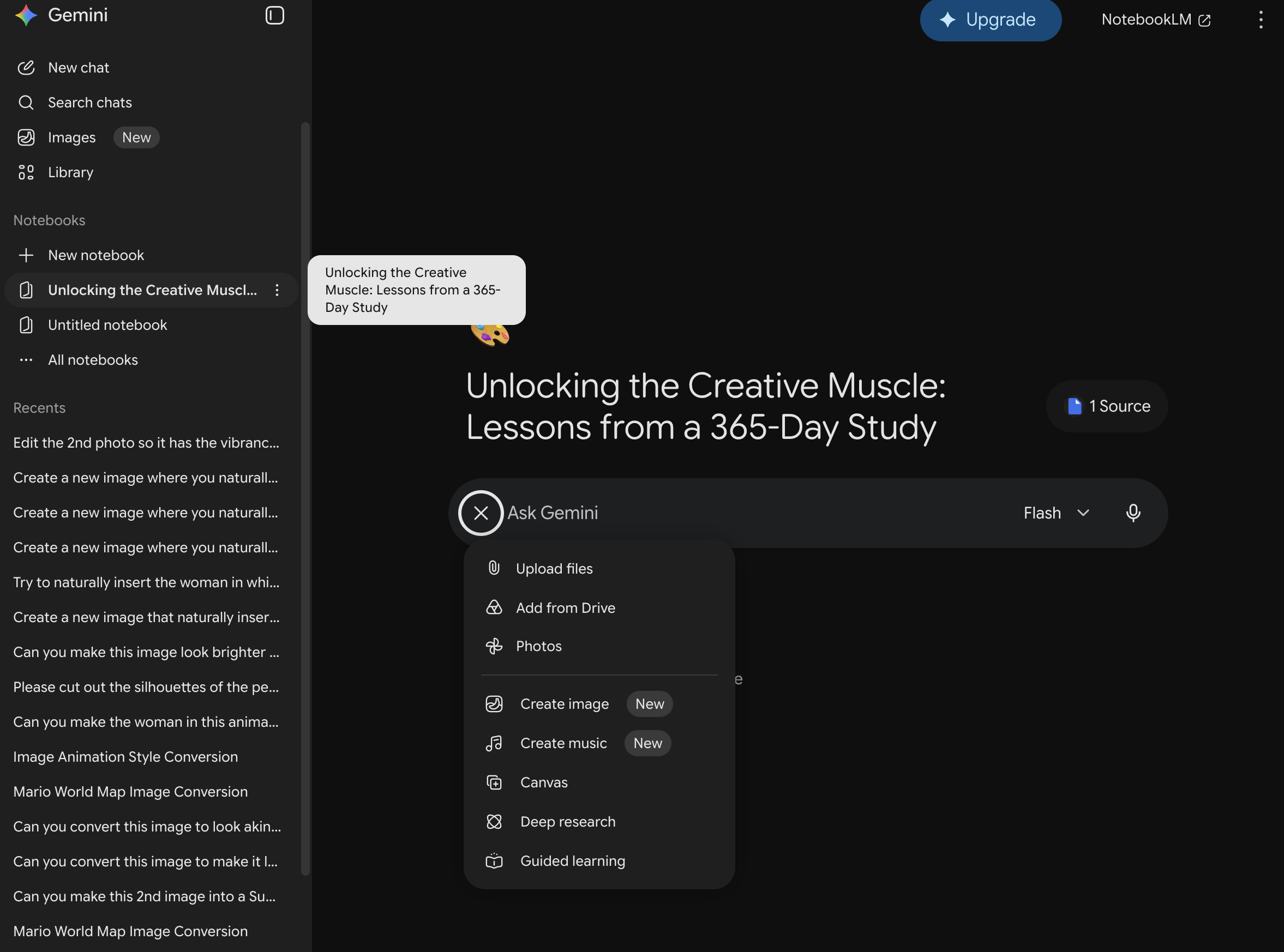The image size is (1284, 952).
Task: Open chat 'Try to naturally insert the woman in whi...'
Action: [146, 582]
